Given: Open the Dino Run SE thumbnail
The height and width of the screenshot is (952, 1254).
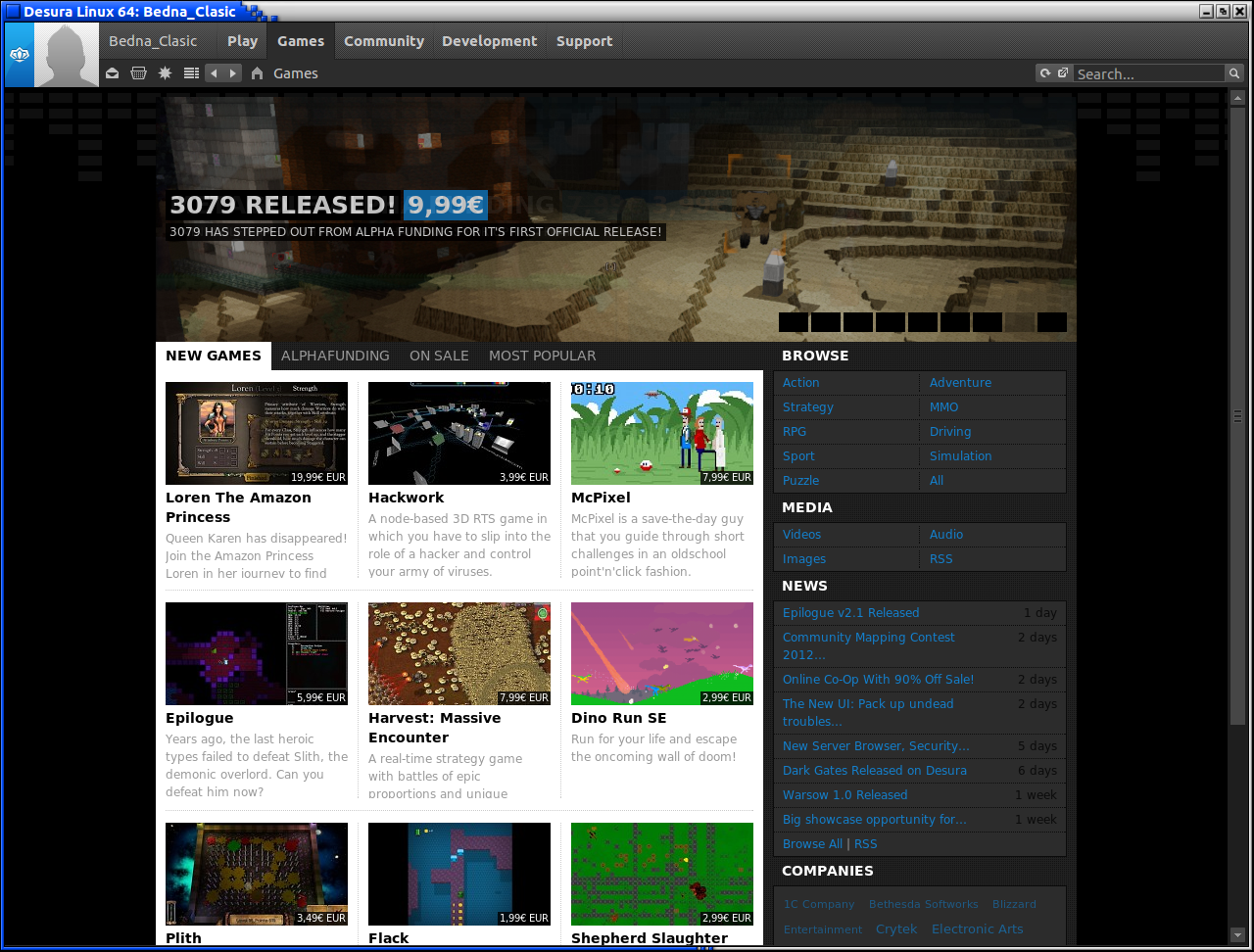Looking at the screenshot, I should [x=662, y=653].
